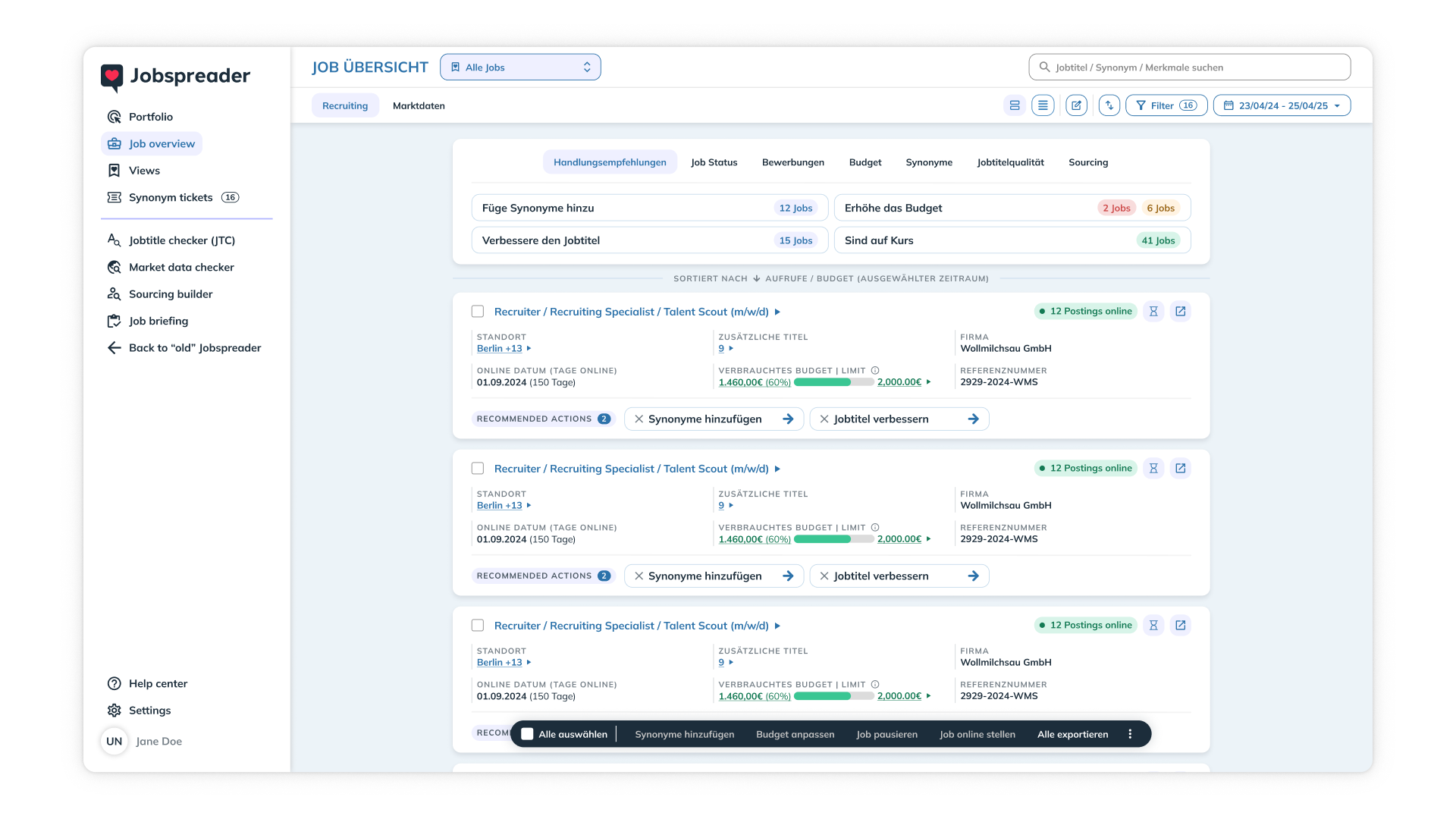Open the date range 23/04/24 - 25/04/25 picker

tap(1282, 105)
